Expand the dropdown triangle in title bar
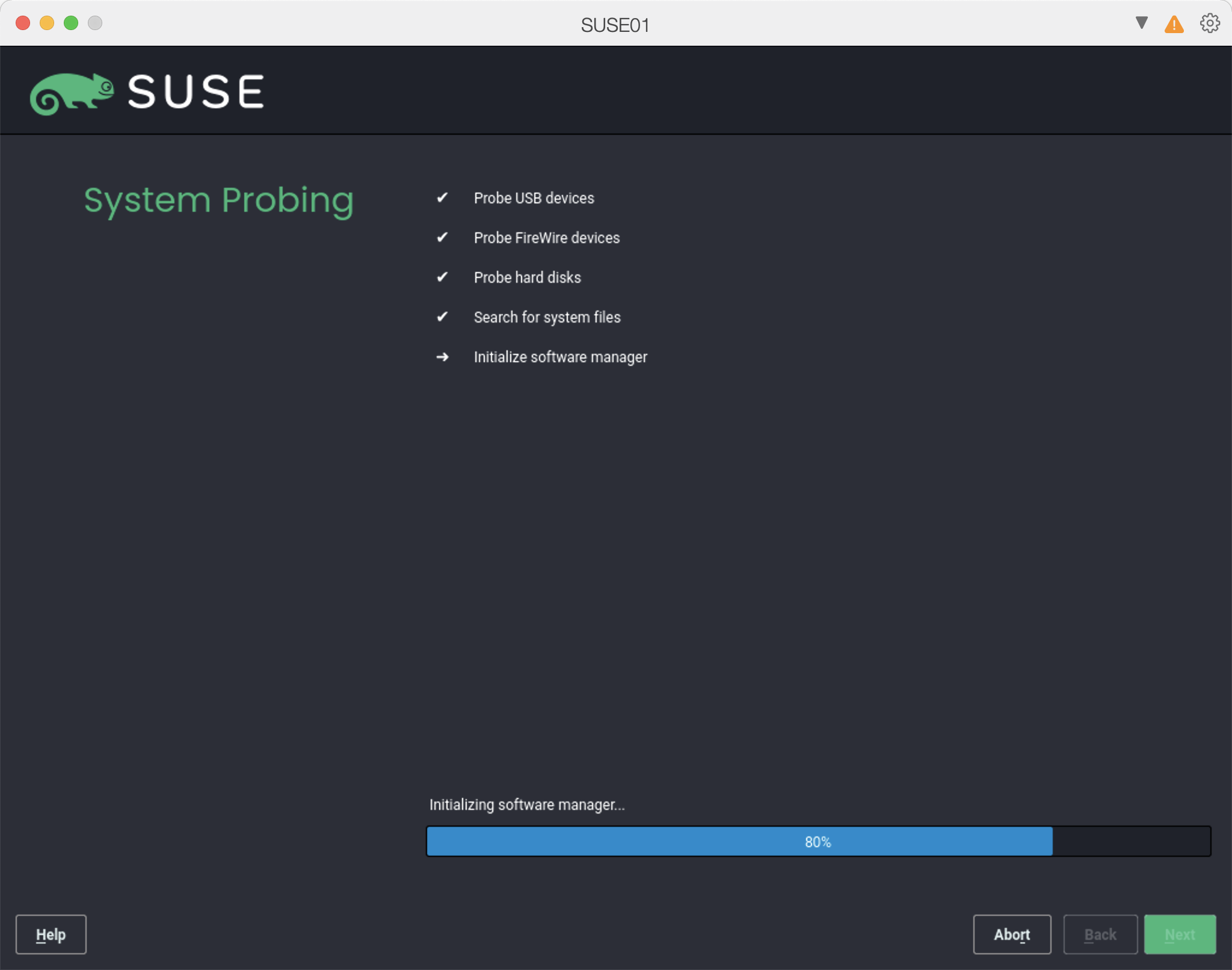This screenshot has height=970, width=1232. point(1141,23)
